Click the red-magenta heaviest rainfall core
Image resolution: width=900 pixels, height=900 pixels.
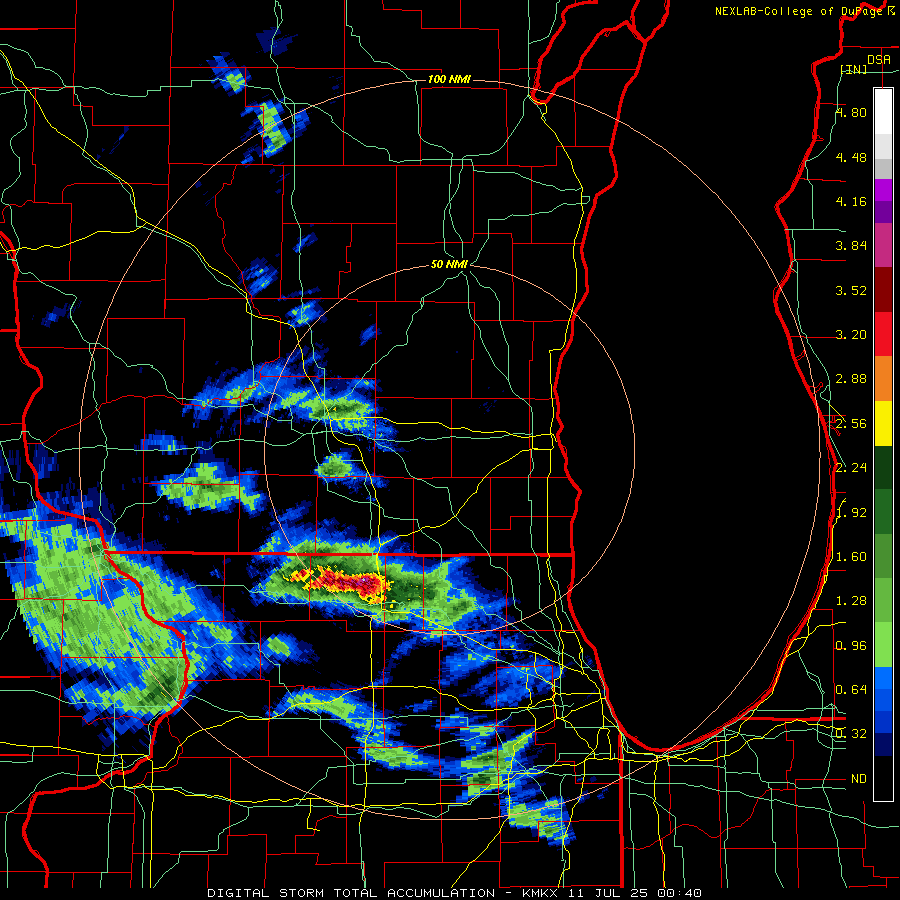click(x=344, y=581)
